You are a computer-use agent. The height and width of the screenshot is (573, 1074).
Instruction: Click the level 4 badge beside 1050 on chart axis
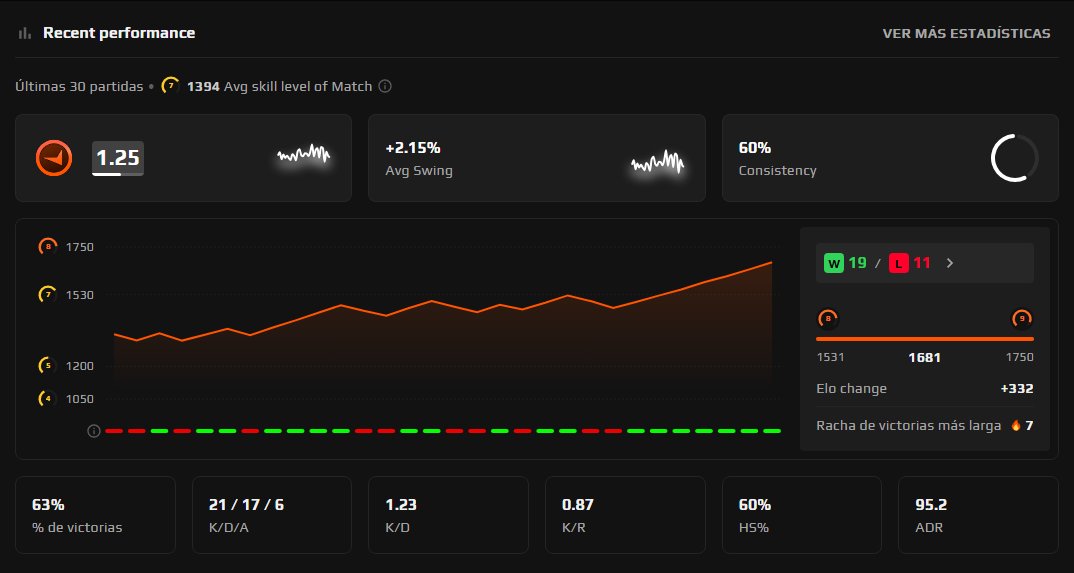(47, 398)
